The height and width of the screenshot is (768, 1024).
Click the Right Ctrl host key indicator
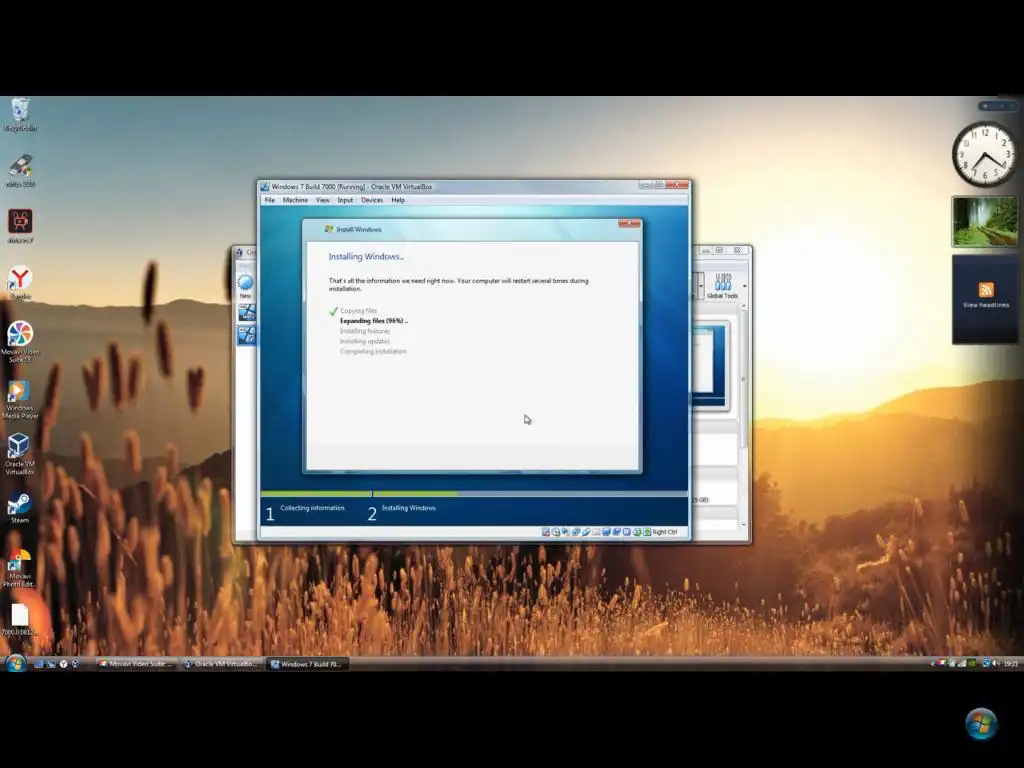[665, 532]
